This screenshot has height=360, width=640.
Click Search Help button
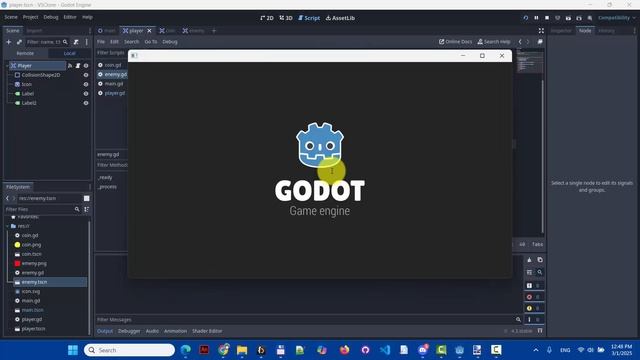point(494,42)
